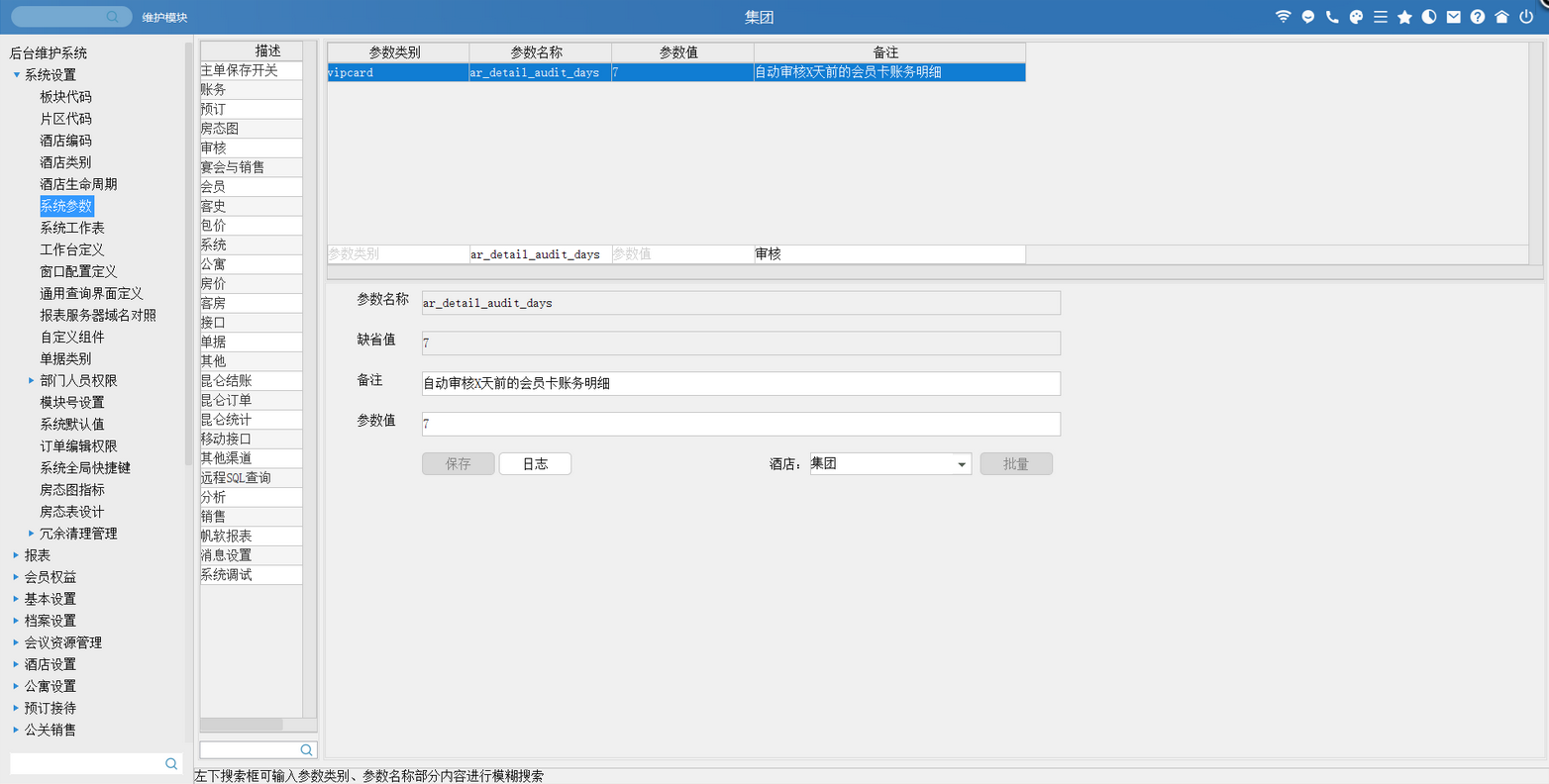Screen dimensions: 1549x784
Task: Open 订单编辑权限 in the sidebar
Action: coord(78,445)
